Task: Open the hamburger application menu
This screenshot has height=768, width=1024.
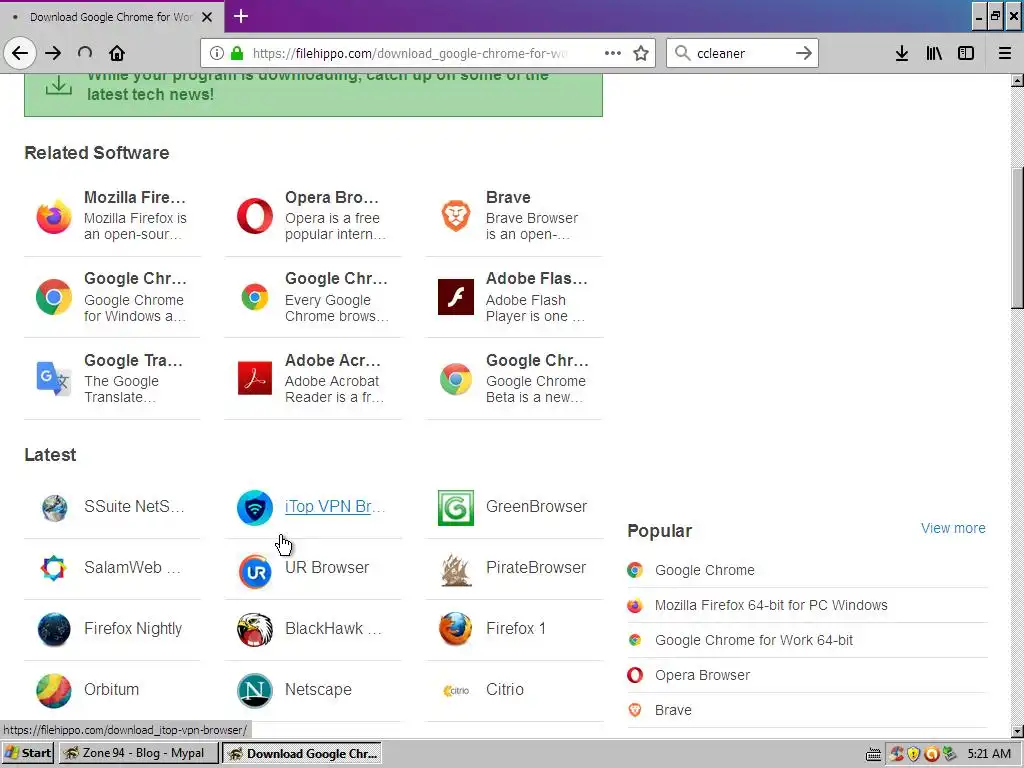Action: (x=1004, y=53)
